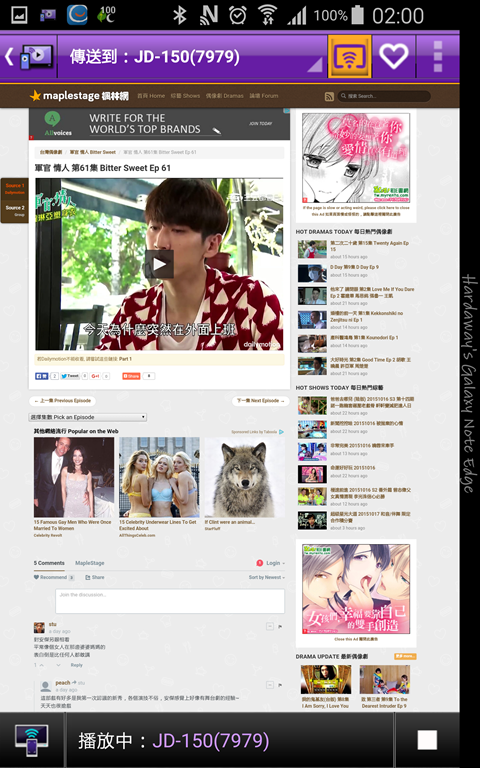This screenshot has width=480, height=768.
Task: Tap the back arrow with device icon
Action: click(28, 56)
